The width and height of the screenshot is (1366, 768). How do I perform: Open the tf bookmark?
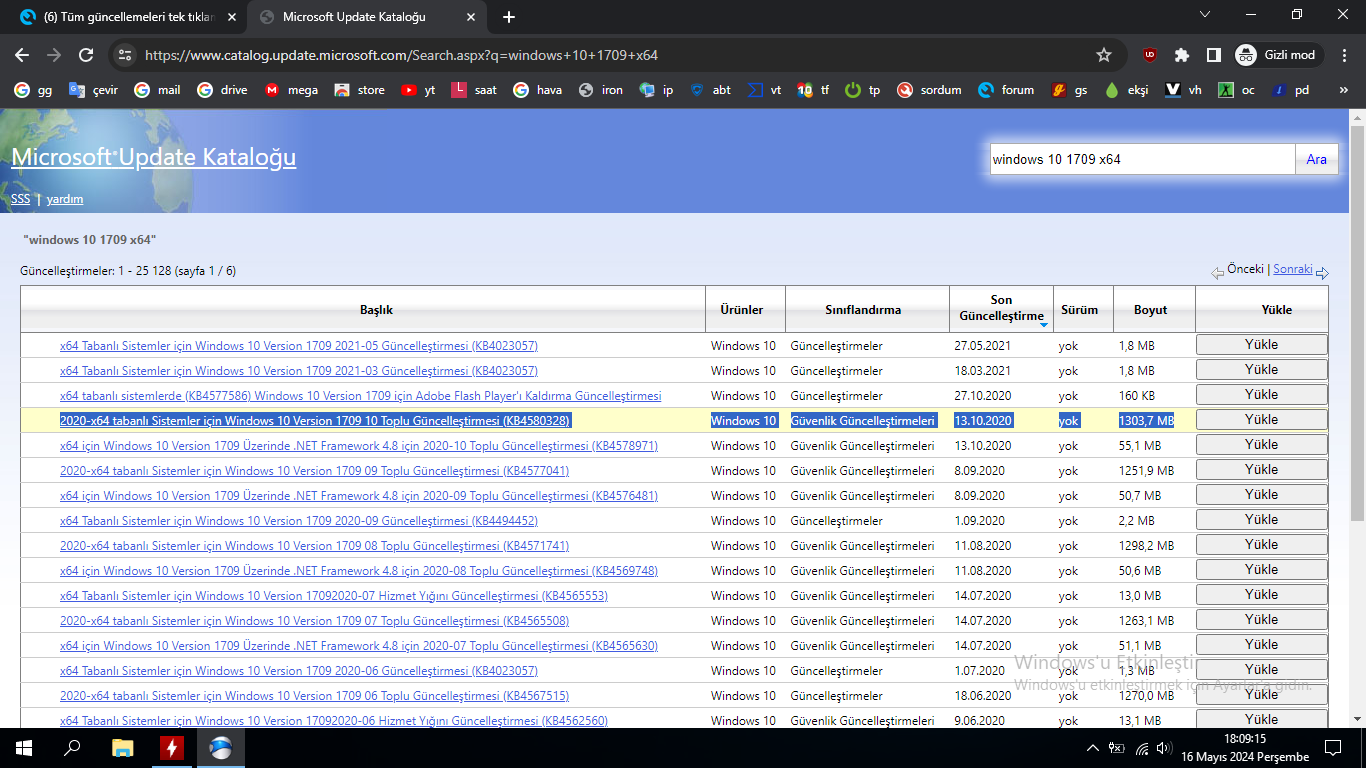pos(813,90)
